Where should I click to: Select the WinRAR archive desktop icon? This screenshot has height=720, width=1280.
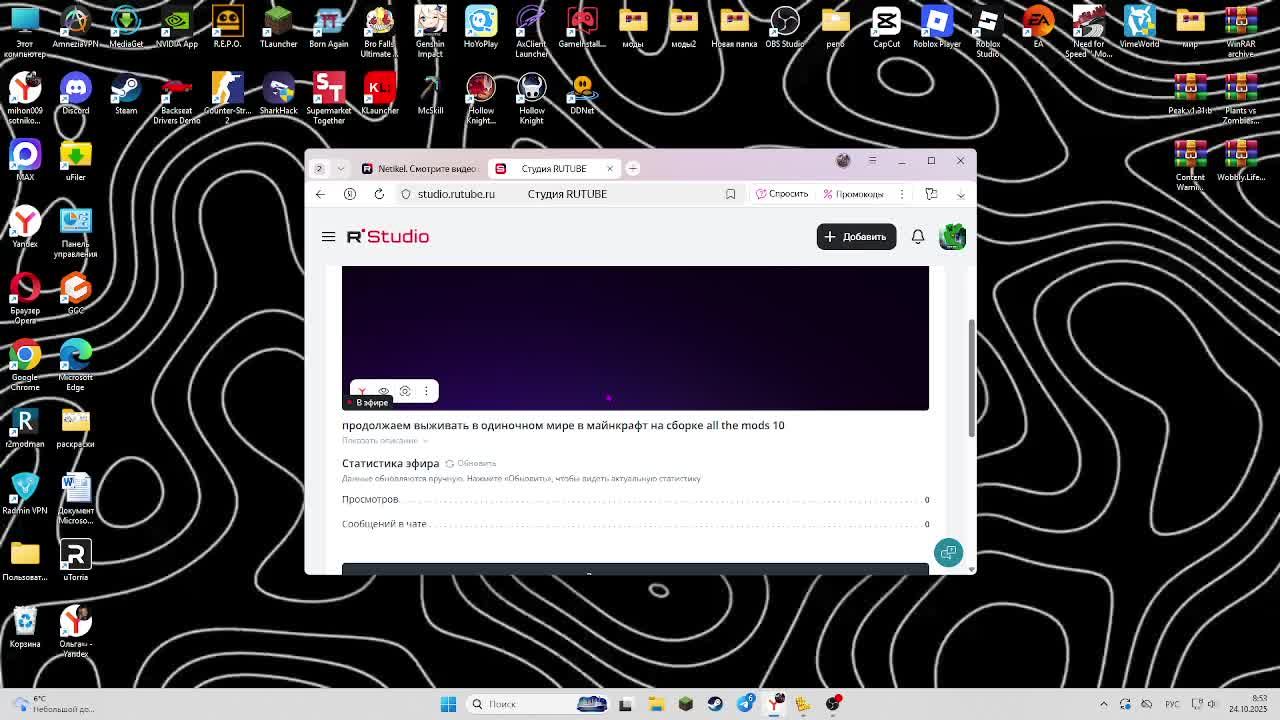pyautogui.click(x=1241, y=32)
